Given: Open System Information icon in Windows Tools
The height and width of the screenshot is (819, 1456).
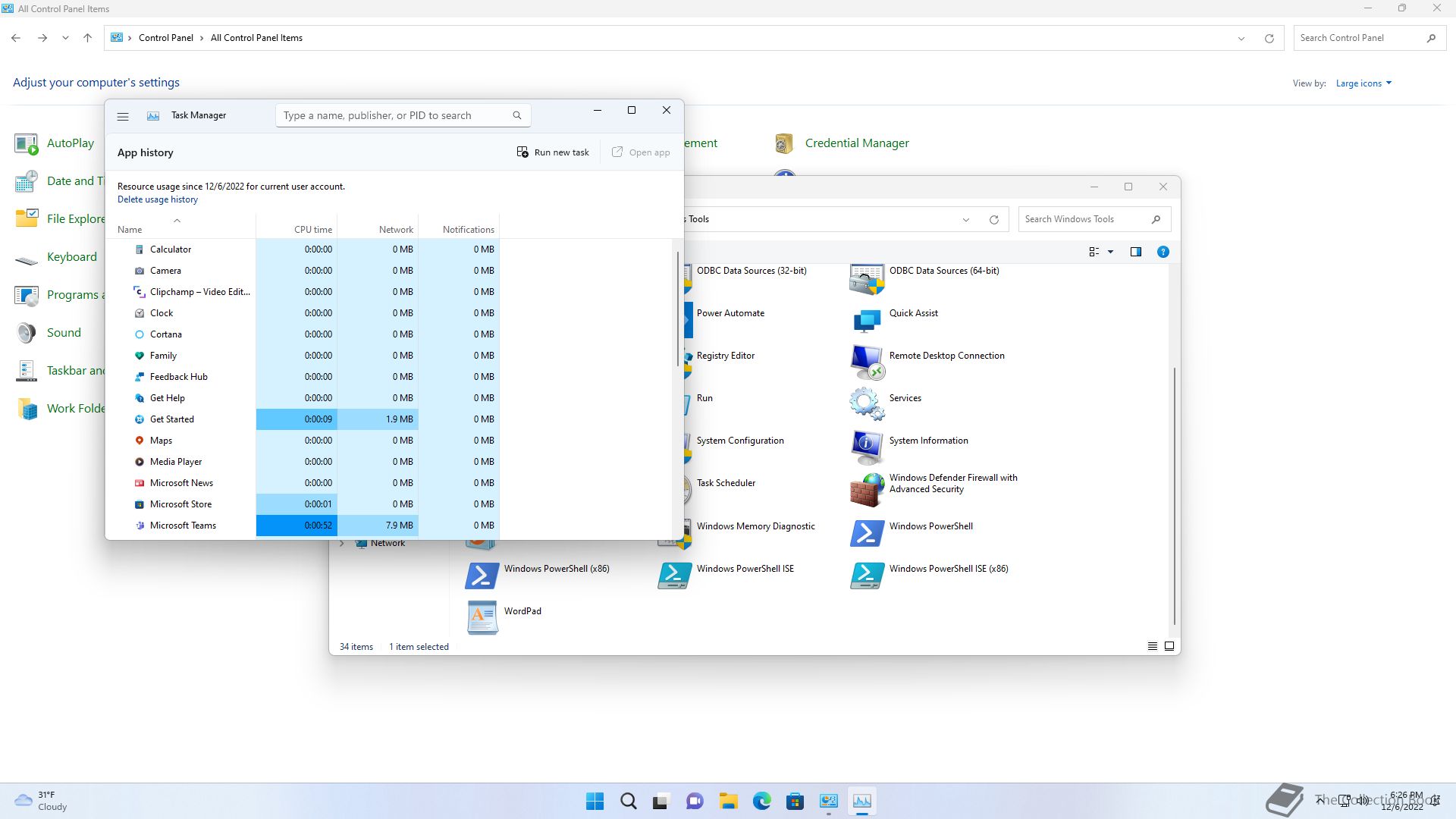Looking at the screenshot, I should pyautogui.click(x=867, y=447).
